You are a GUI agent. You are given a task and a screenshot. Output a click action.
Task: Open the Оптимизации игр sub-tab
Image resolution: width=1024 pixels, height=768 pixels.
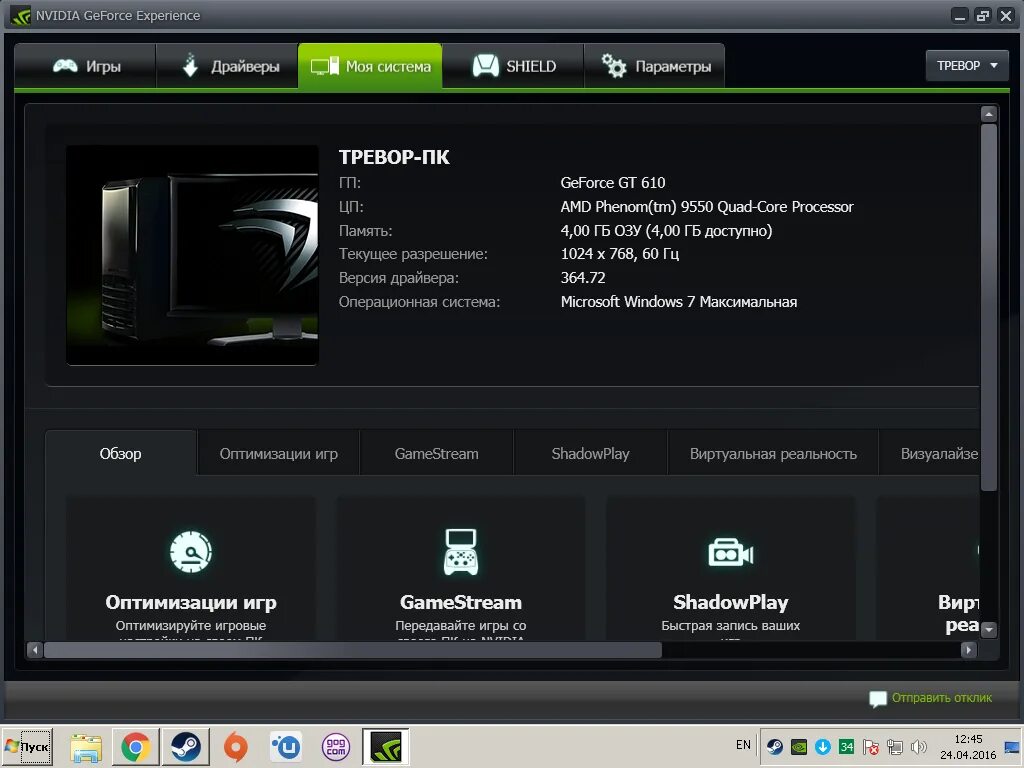point(278,453)
